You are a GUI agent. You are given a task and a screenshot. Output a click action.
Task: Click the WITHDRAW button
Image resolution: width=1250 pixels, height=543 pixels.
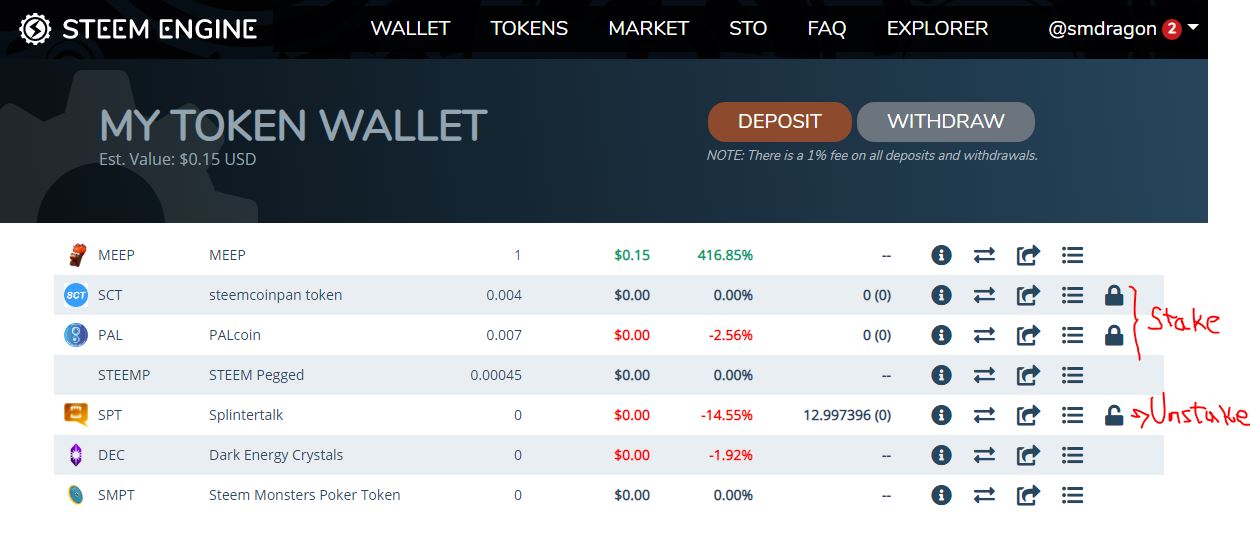pyautogui.click(x=945, y=122)
